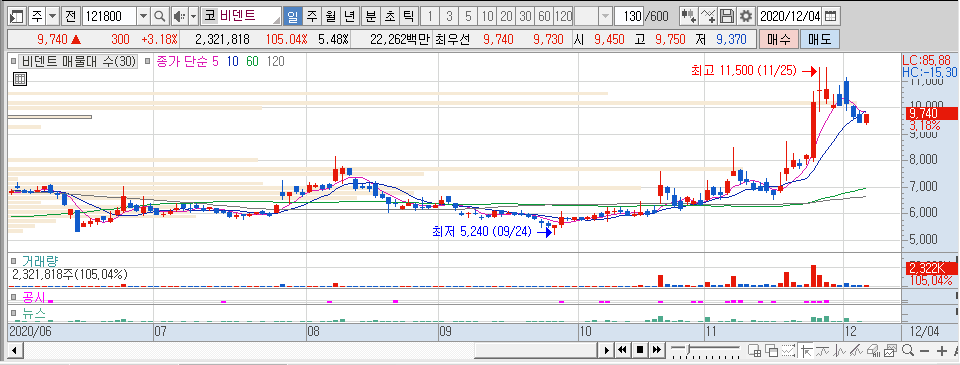This screenshot has width=960, height=365.
Task: Select the 틱 tick period tab
Action: coord(408,16)
